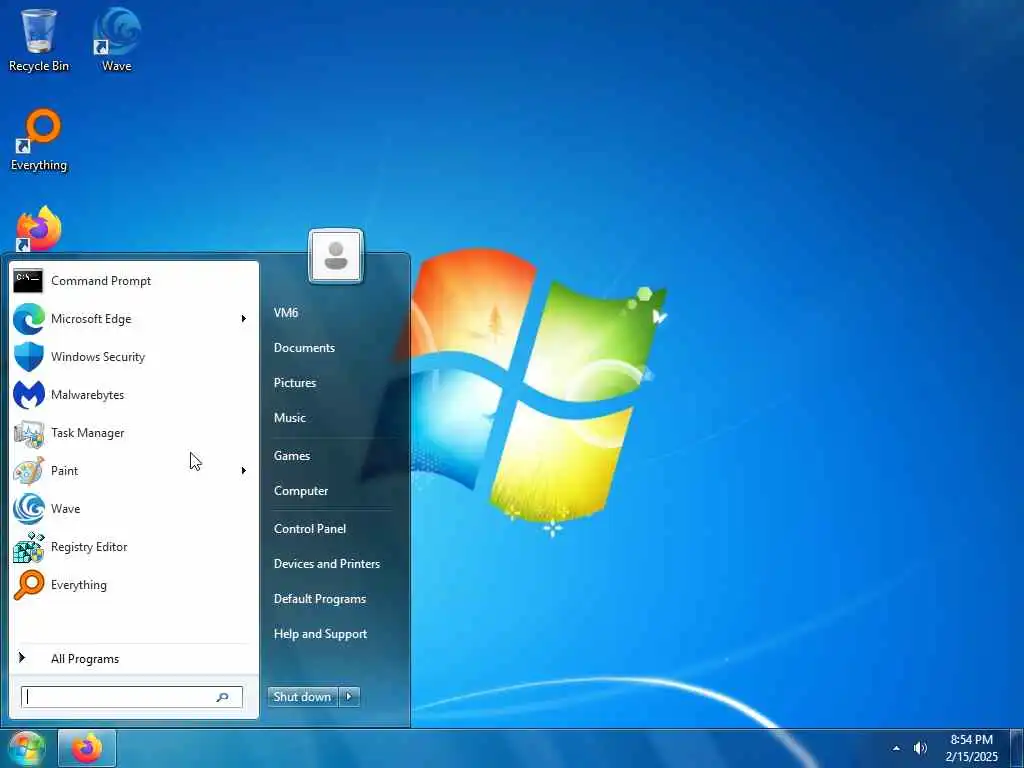Open Devices and Printers
This screenshot has width=1024, height=768.
pos(327,564)
